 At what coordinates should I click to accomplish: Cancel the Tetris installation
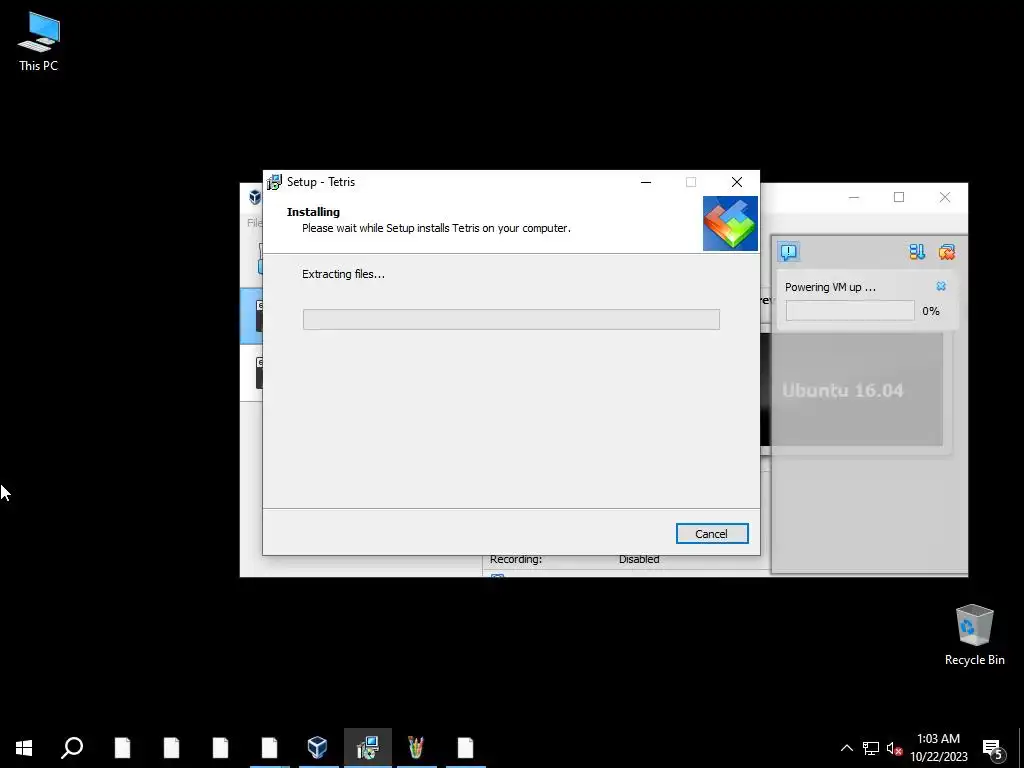[x=712, y=534]
